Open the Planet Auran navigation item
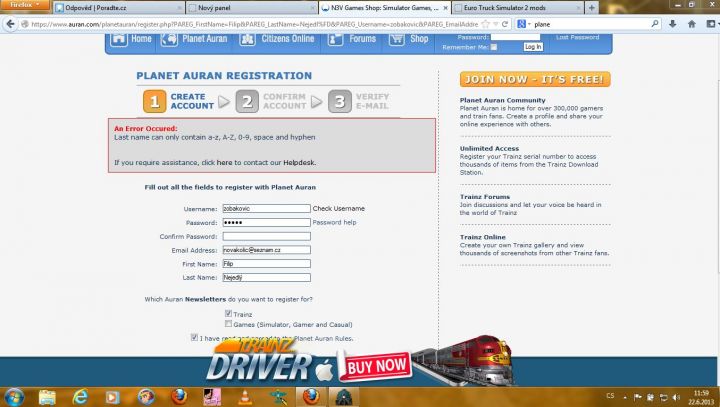This screenshot has height=407, width=720. tap(204, 39)
